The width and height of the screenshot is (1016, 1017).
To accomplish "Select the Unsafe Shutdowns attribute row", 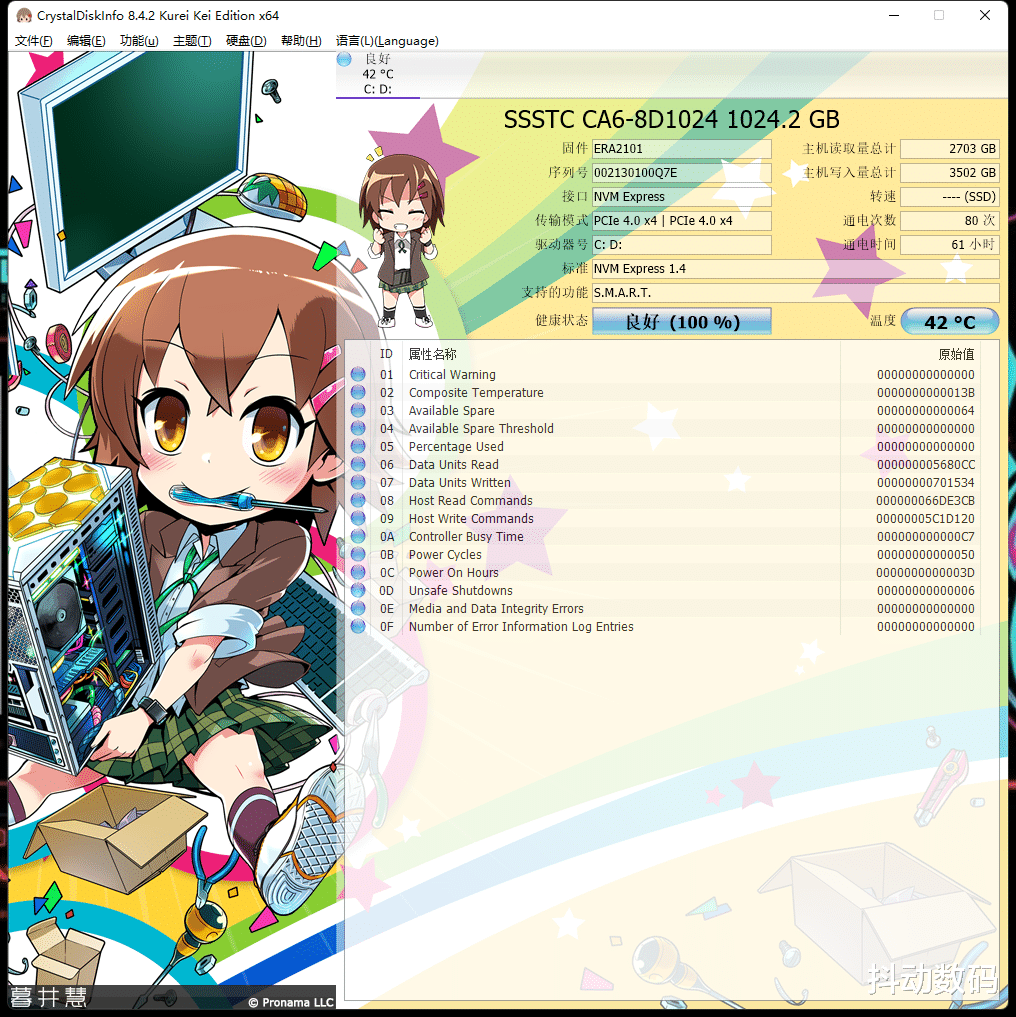I will (662, 590).
